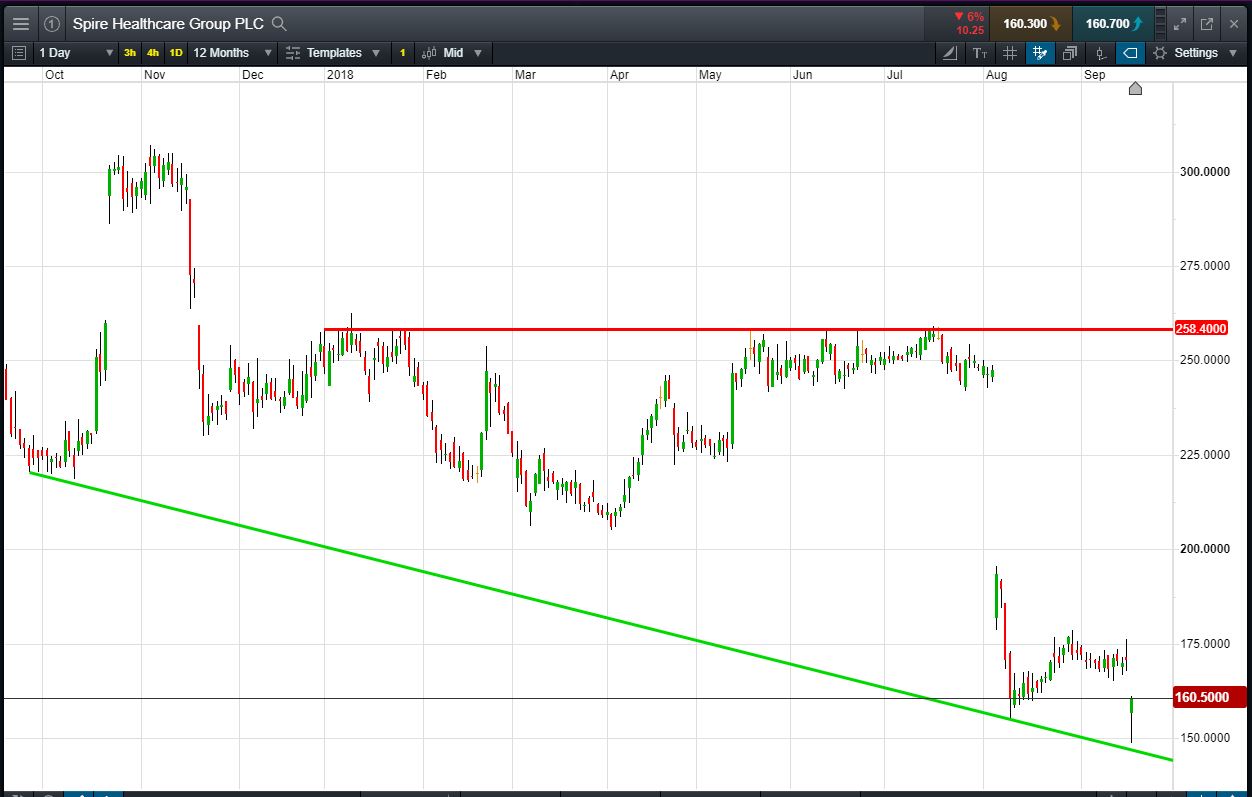Toggle the chart grid lines
1252x797 pixels.
pos(1010,53)
